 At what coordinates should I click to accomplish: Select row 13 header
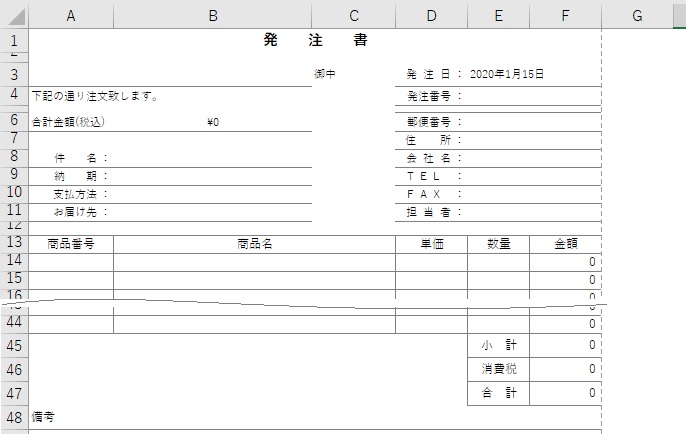coord(14,243)
